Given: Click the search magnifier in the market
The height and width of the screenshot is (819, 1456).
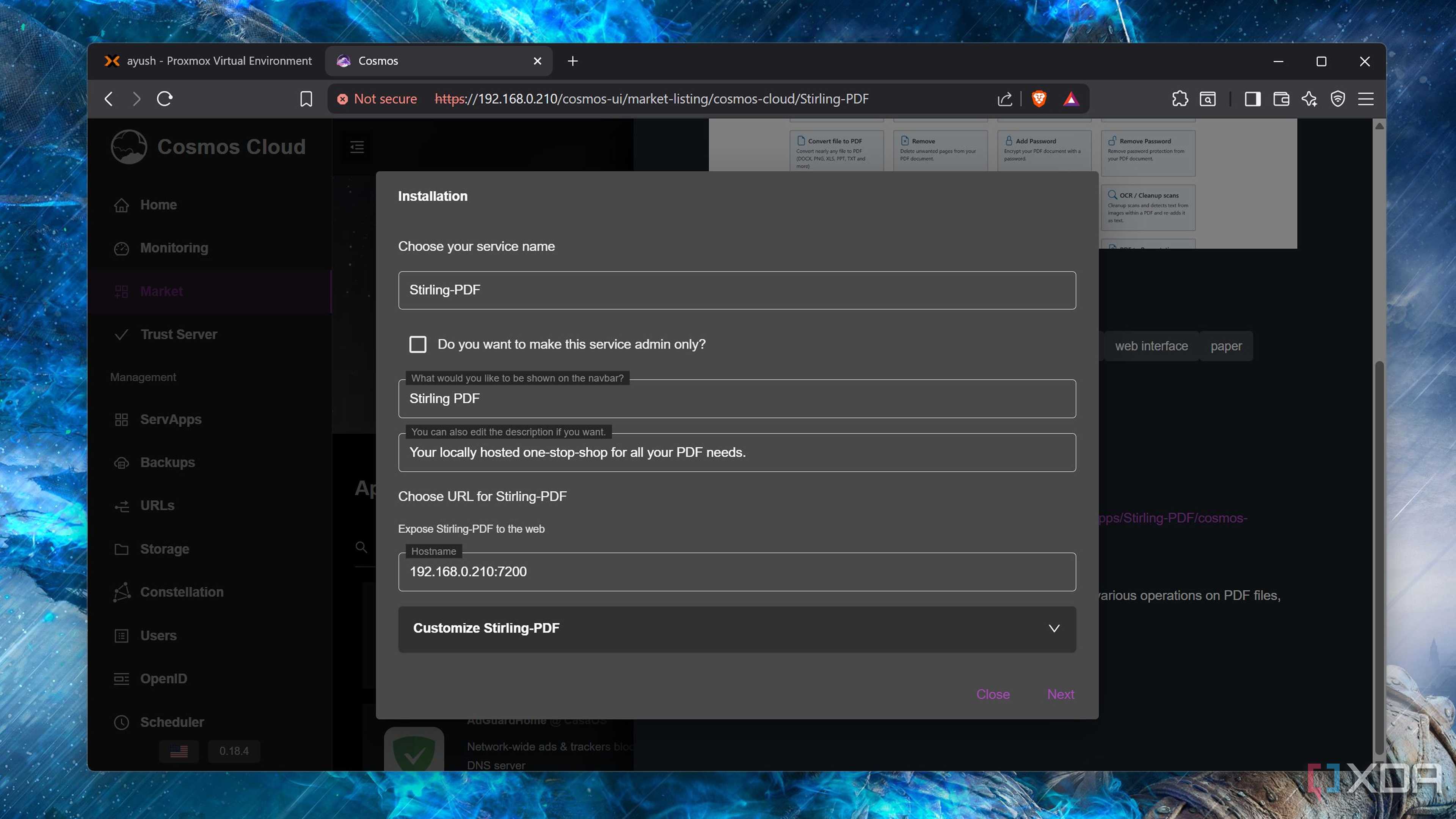Looking at the screenshot, I should pos(361,547).
